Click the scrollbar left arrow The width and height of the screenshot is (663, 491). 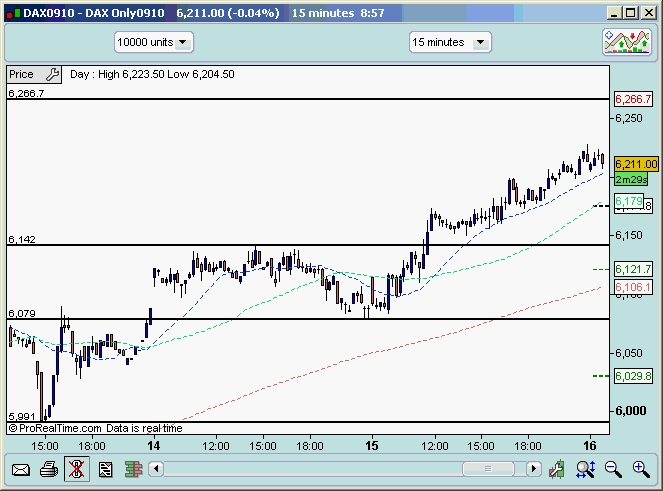[156, 469]
